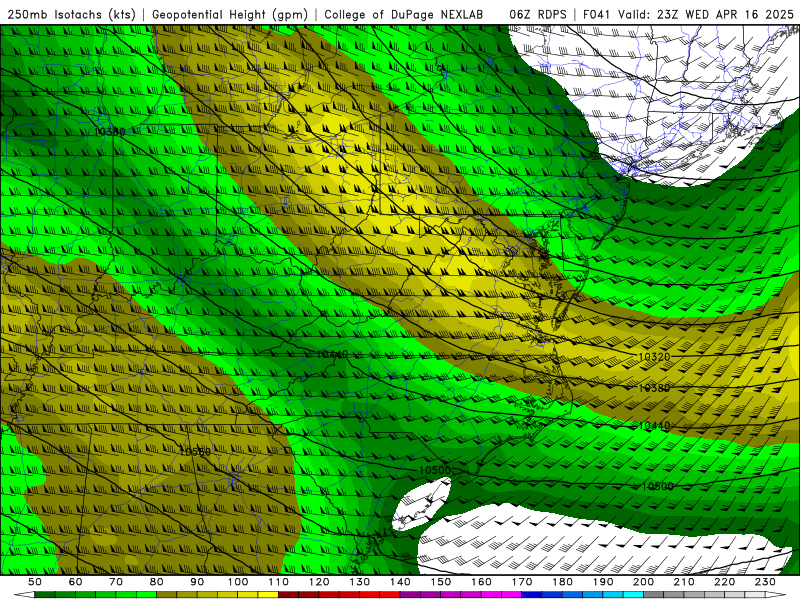Click the "06Z RDPS" model run label
The height and width of the screenshot is (600, 800).
[x=538, y=15]
